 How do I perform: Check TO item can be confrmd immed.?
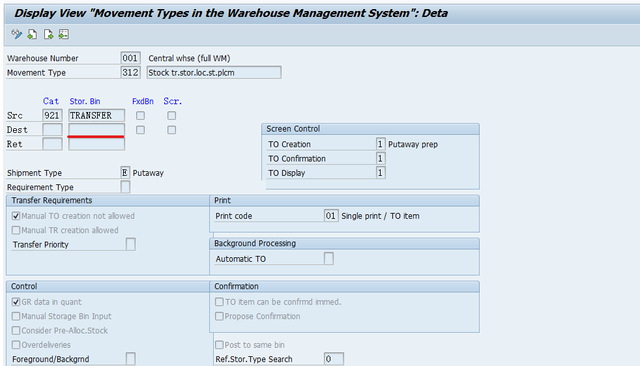coord(219,302)
